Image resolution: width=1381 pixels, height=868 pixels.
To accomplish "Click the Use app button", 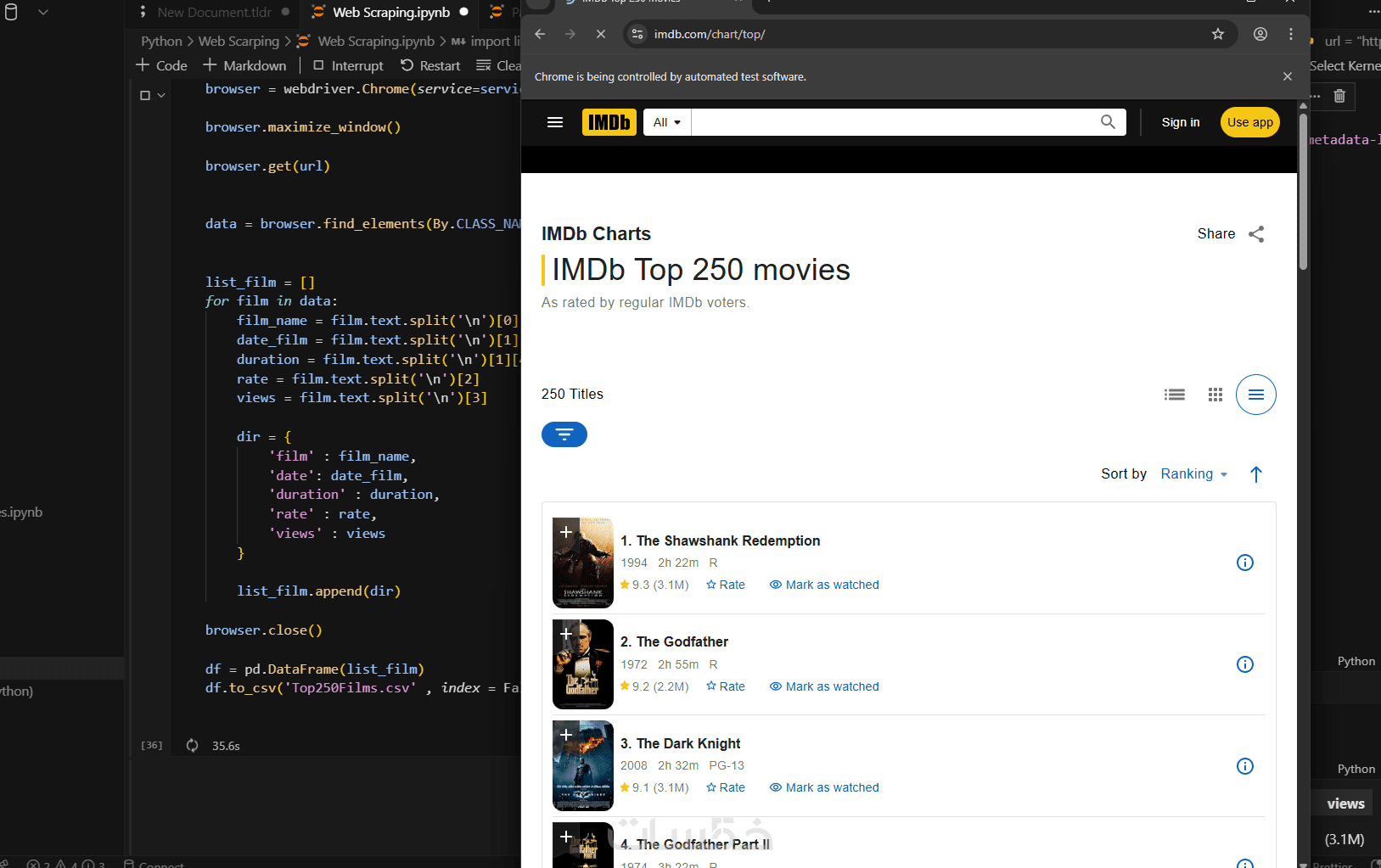I will click(1250, 122).
